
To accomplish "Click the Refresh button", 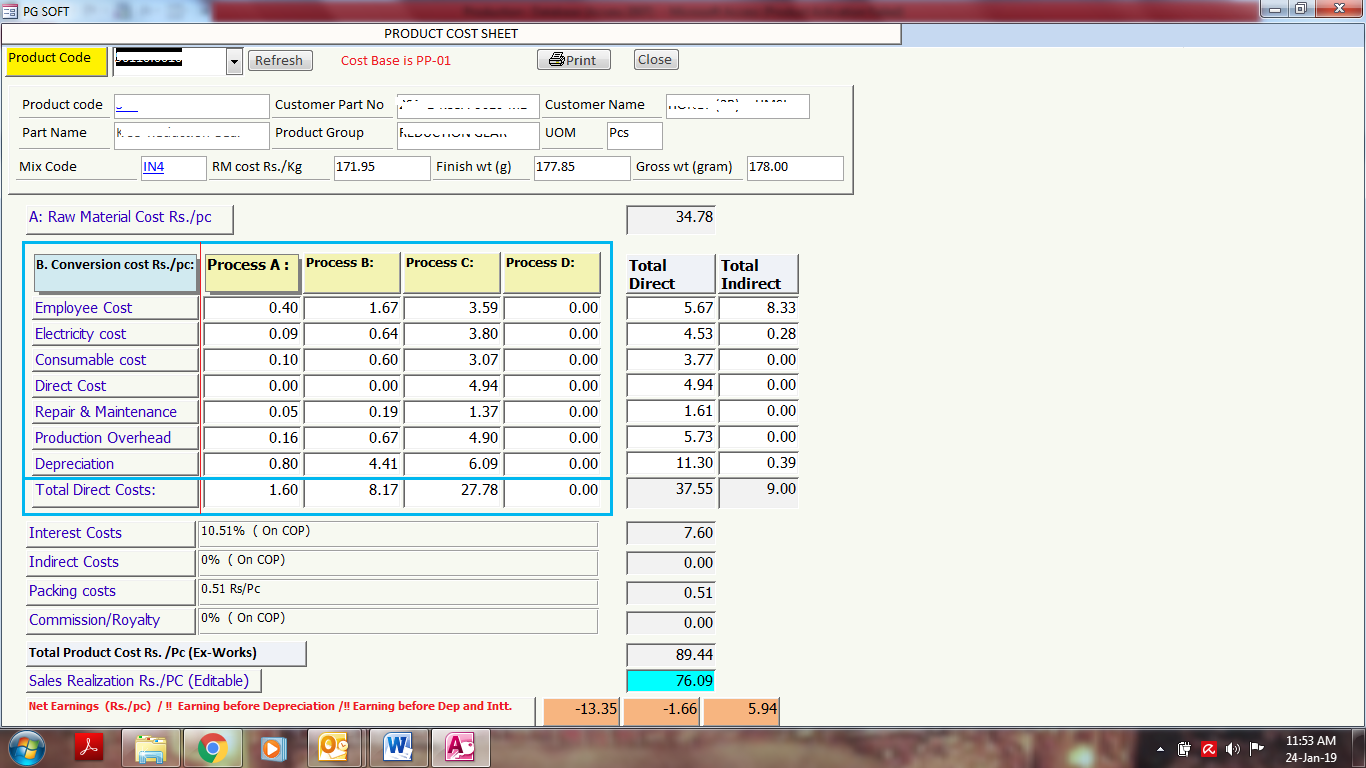I will pyautogui.click(x=279, y=61).
